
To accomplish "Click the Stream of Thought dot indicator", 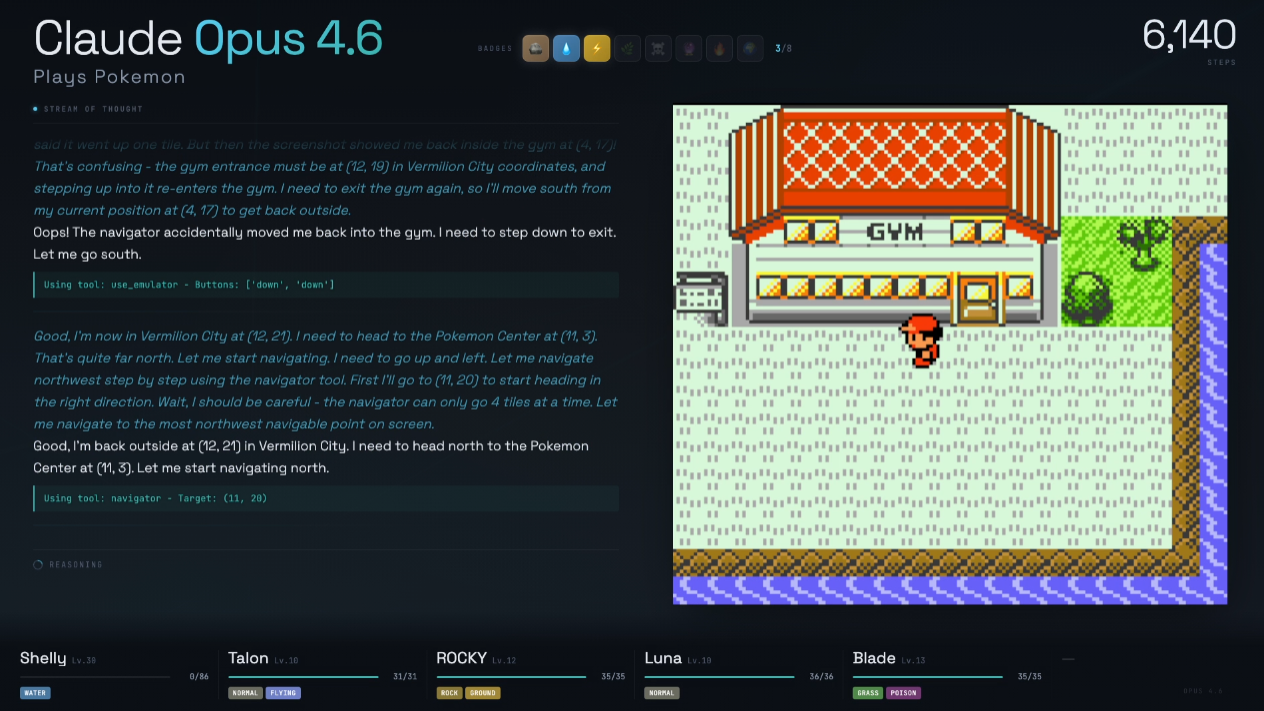I will pyautogui.click(x=36, y=109).
